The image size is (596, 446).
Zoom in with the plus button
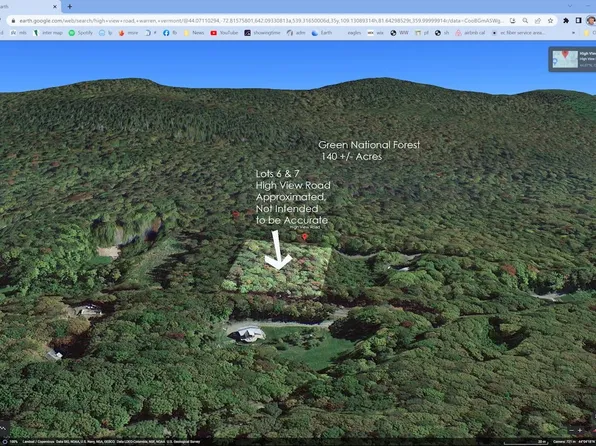(x=580, y=430)
